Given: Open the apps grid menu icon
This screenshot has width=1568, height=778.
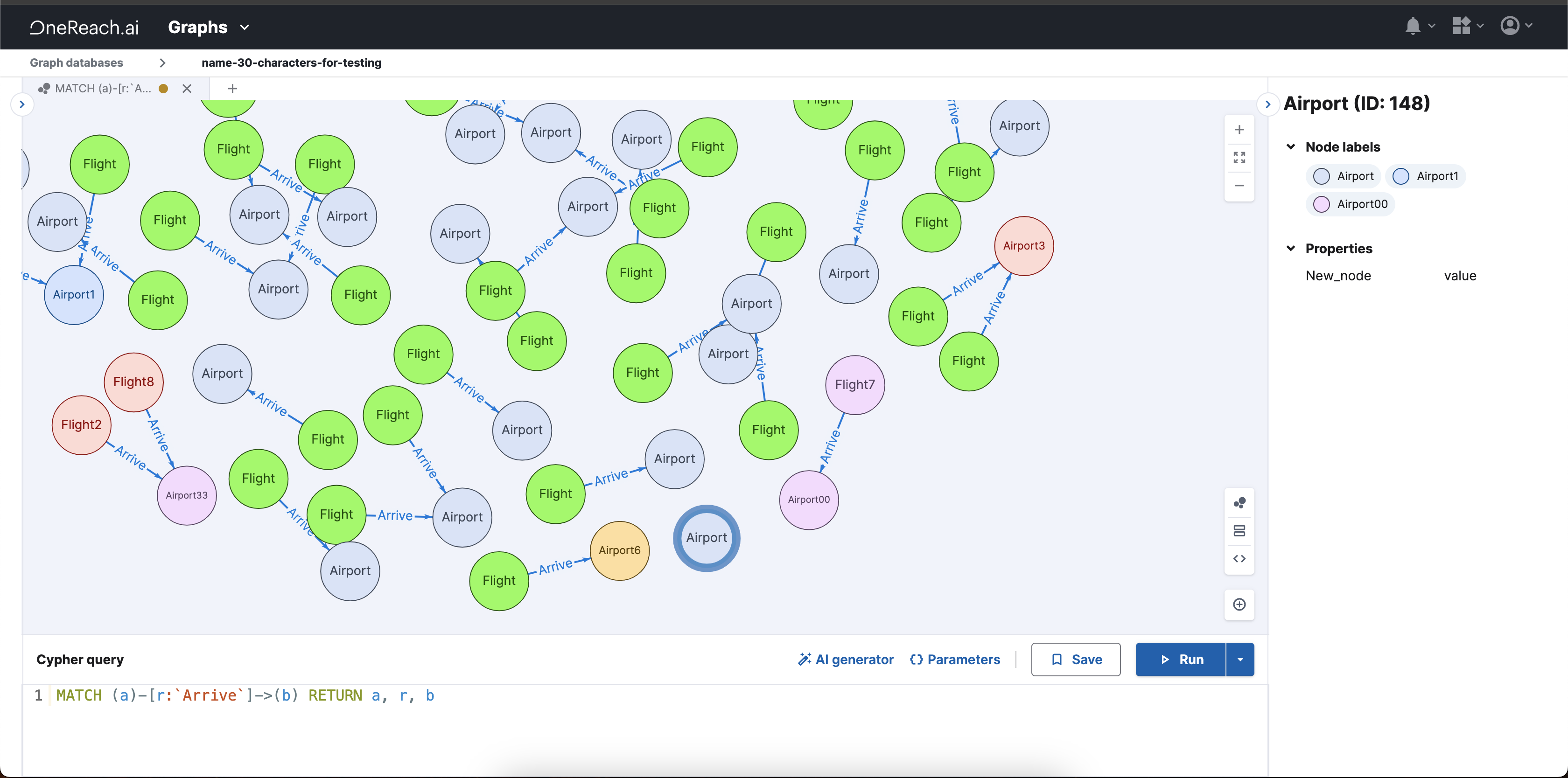Looking at the screenshot, I should [1462, 26].
